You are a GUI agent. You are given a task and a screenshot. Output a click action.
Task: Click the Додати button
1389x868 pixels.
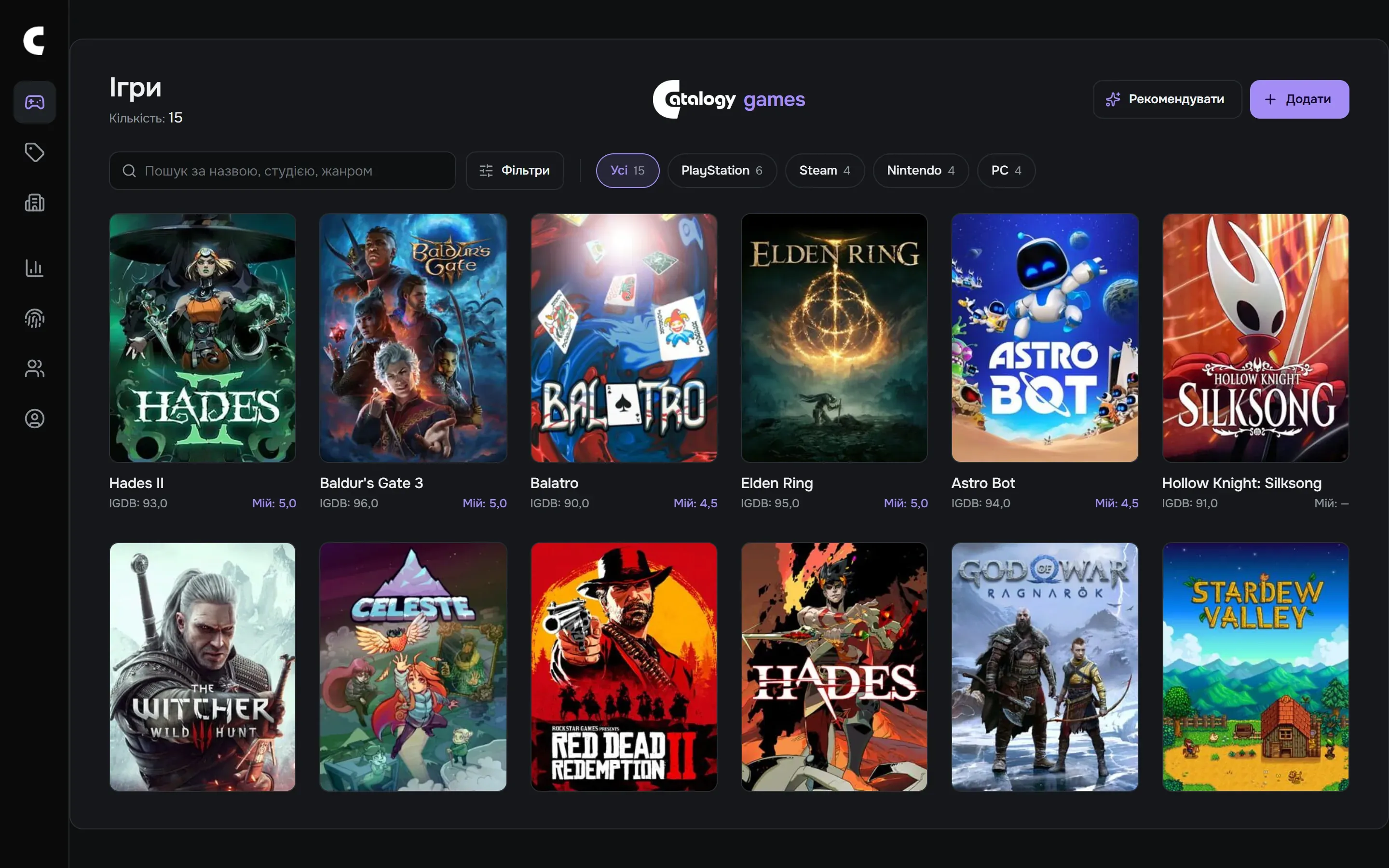[x=1299, y=99]
